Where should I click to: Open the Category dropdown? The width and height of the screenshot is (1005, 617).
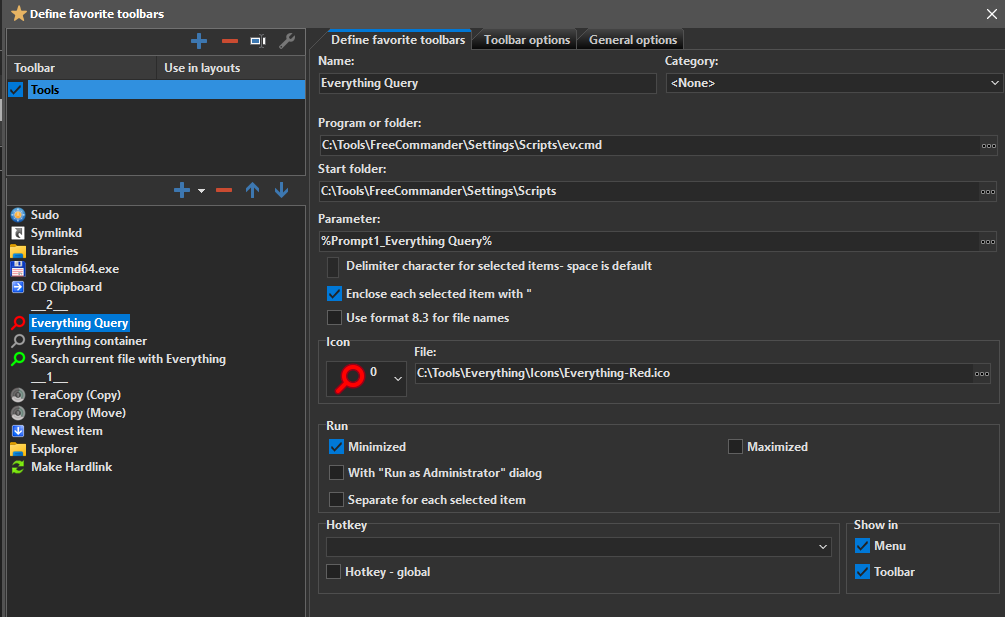(x=834, y=83)
